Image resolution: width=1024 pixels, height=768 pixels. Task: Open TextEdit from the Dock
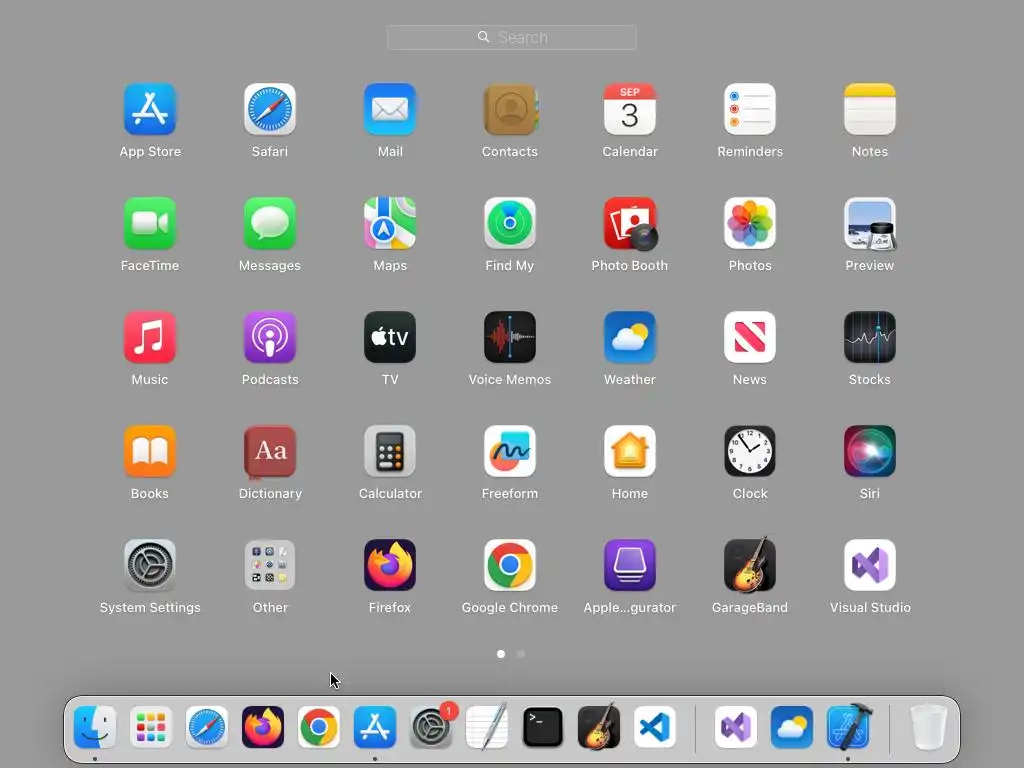point(487,727)
